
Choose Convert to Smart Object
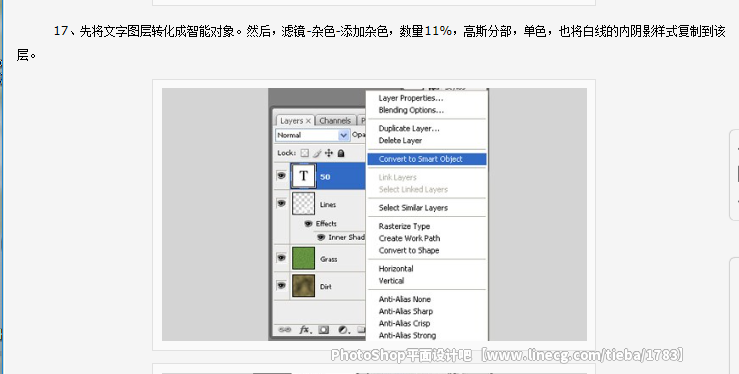click(427, 159)
